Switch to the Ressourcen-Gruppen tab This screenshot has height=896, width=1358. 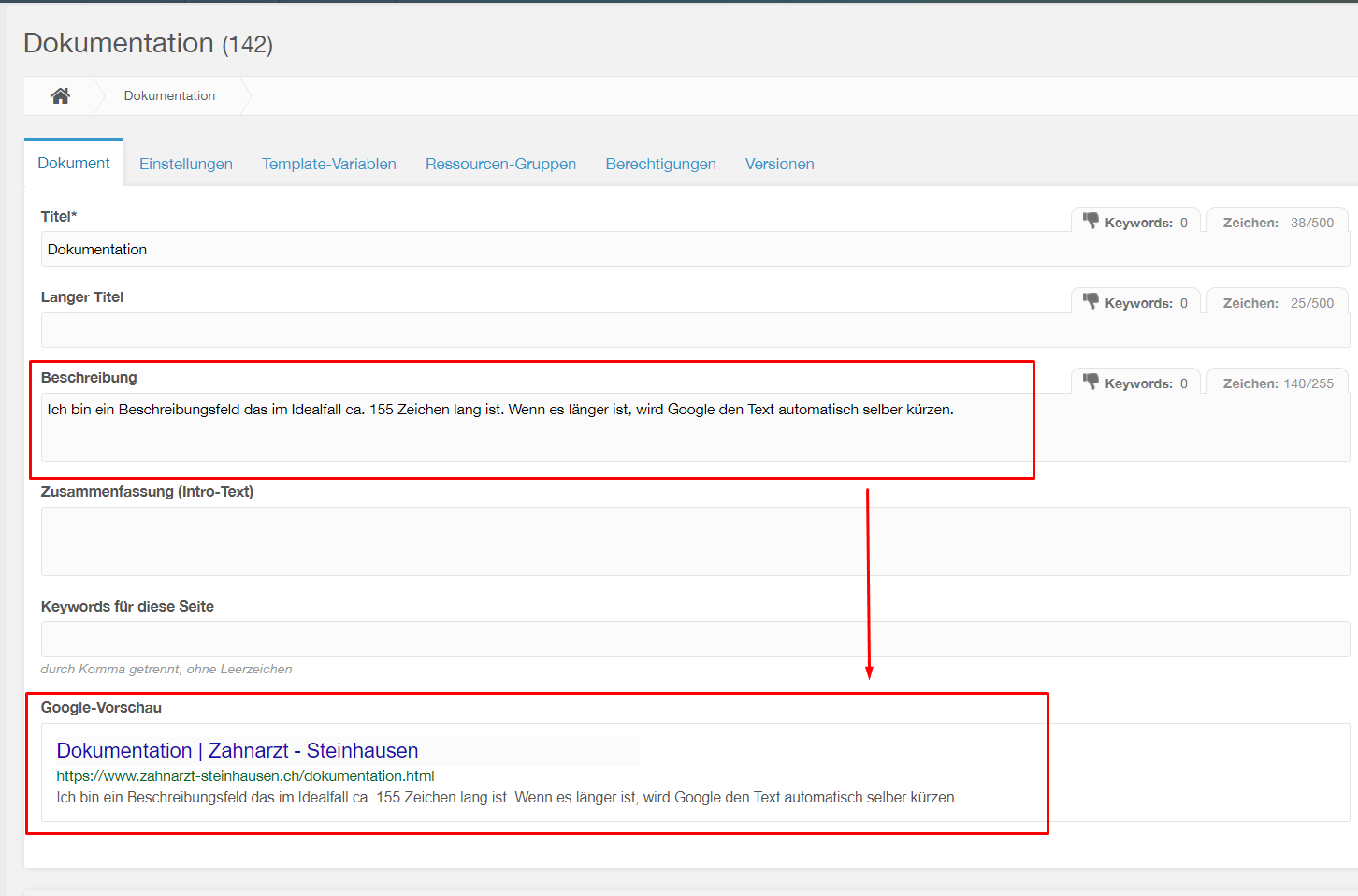pyautogui.click(x=500, y=164)
